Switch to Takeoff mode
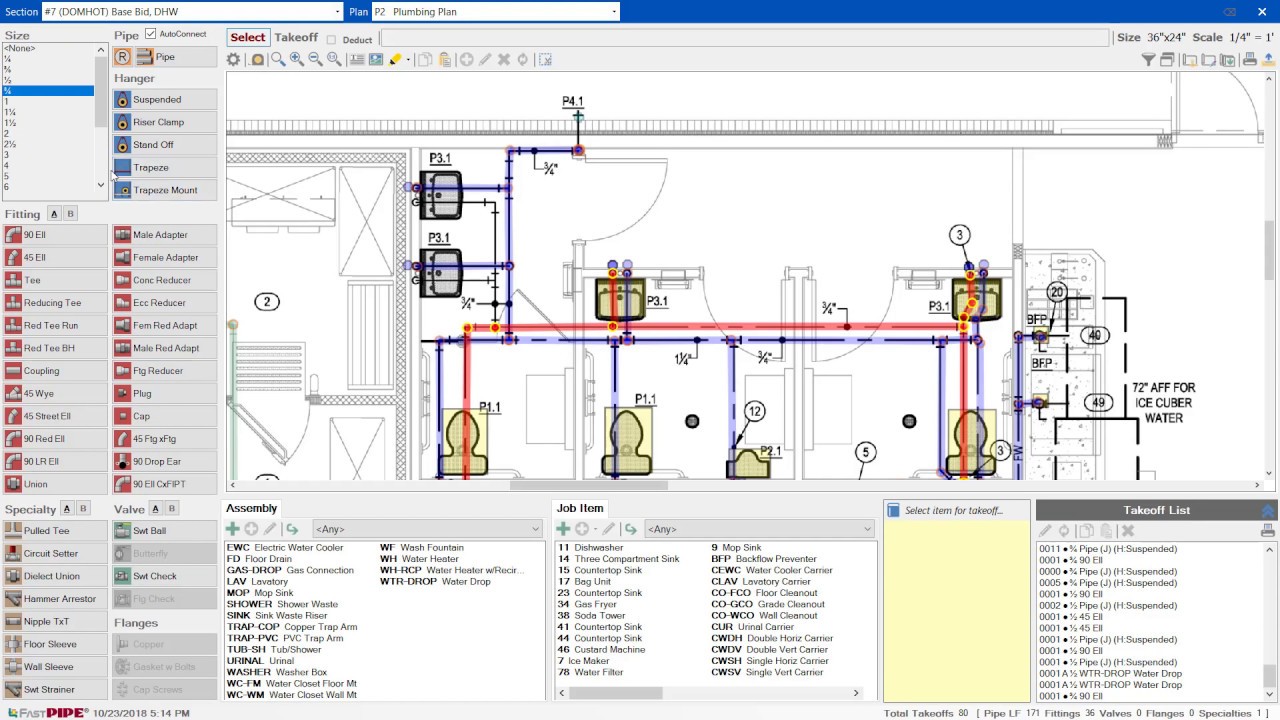This screenshot has width=1280, height=720. (296, 38)
